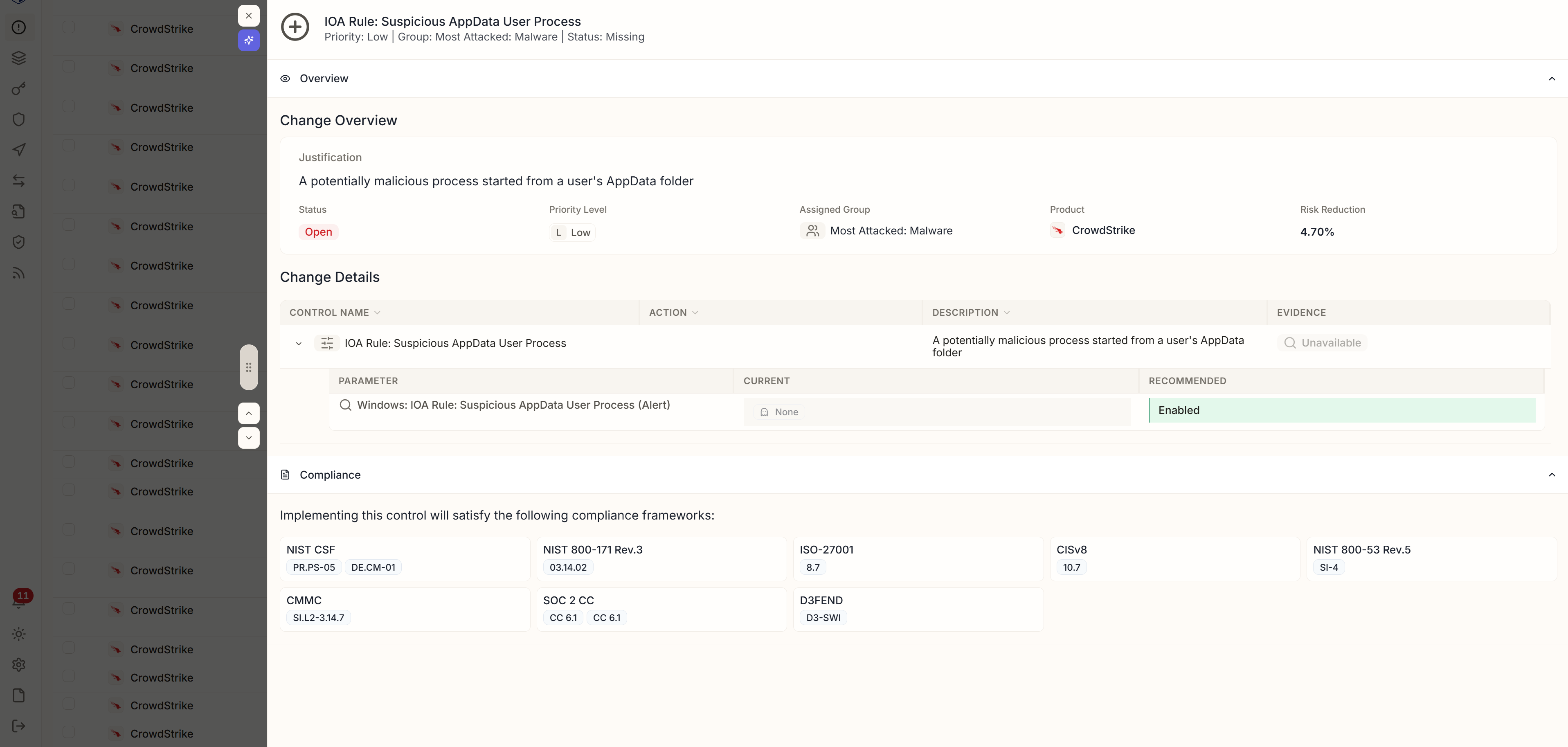This screenshot has width=1568, height=747.
Task: Close the rule details panel
Action: 248,16
